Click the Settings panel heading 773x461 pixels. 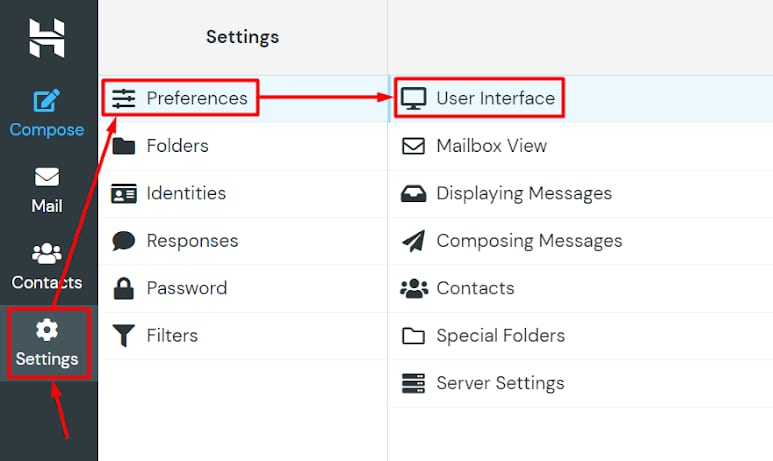242,37
